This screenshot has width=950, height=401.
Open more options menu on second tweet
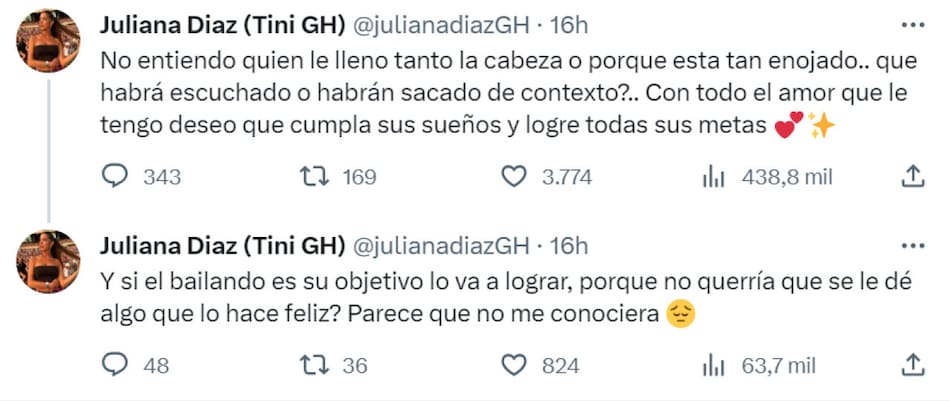[913, 245]
